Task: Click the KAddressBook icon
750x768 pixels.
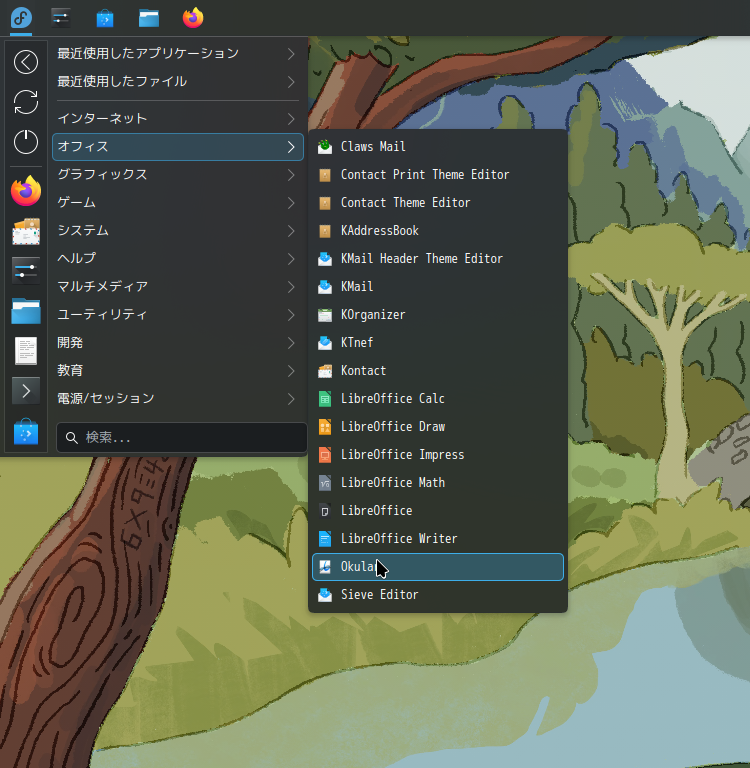Action: point(325,231)
